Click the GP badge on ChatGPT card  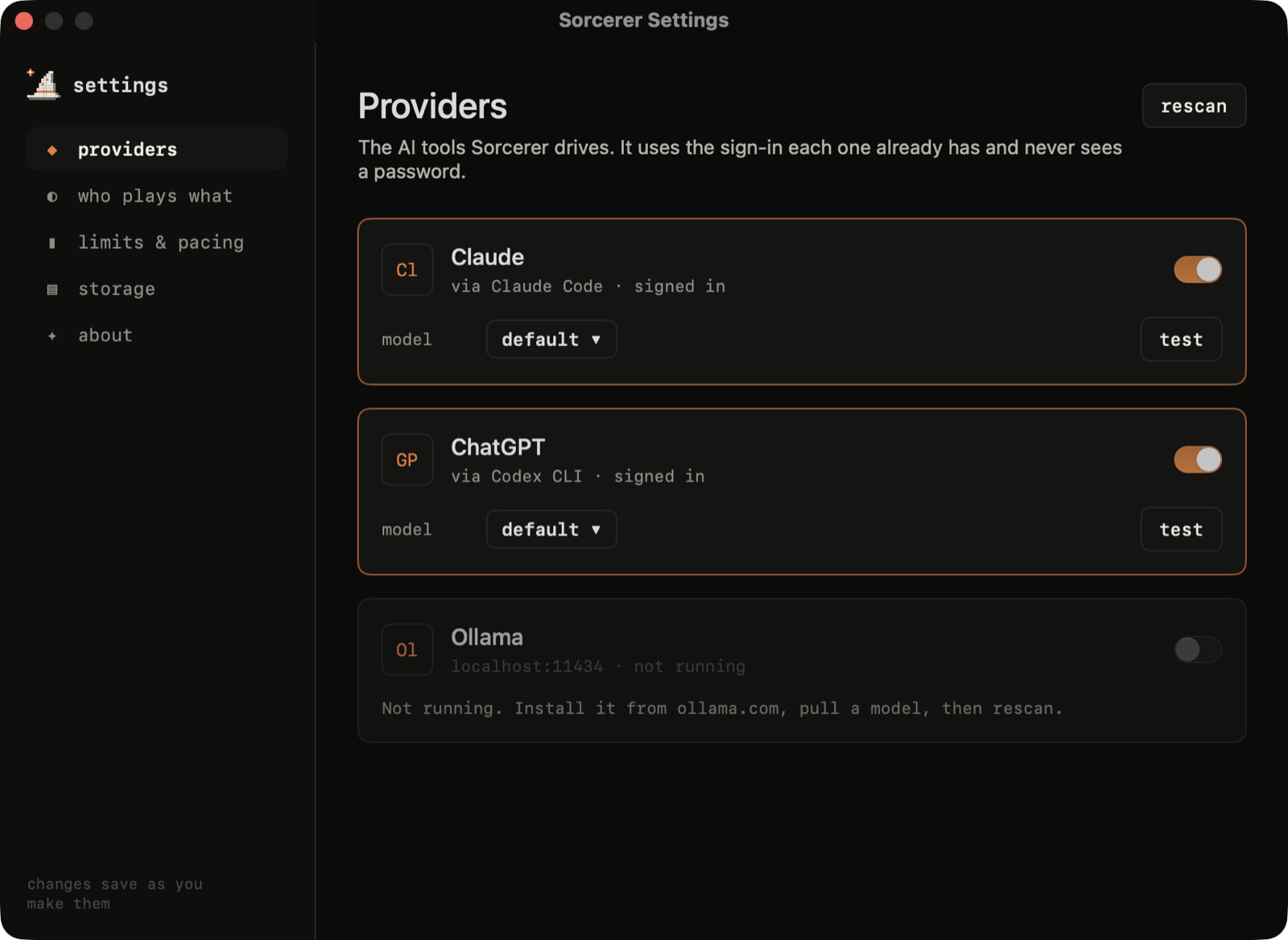coord(407,460)
